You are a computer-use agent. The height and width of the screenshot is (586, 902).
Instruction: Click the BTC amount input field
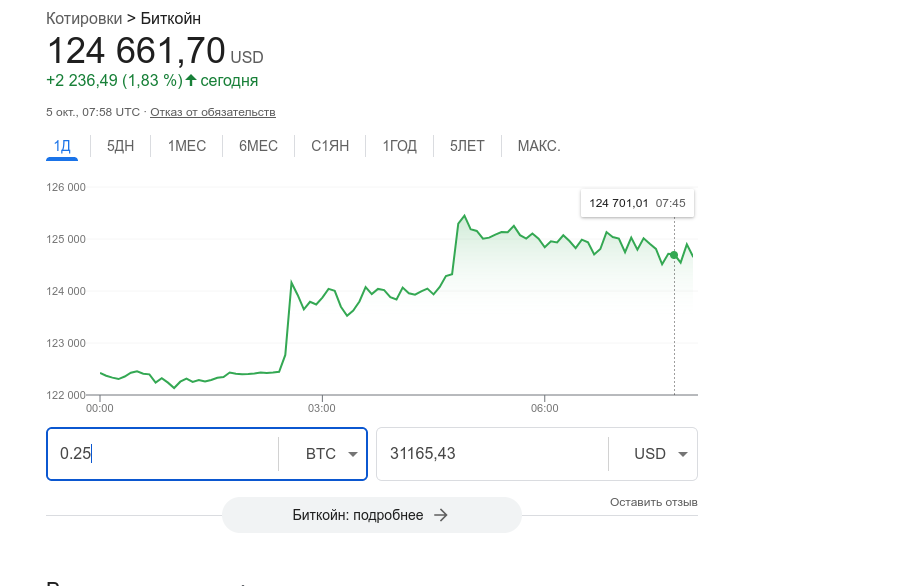coord(160,454)
